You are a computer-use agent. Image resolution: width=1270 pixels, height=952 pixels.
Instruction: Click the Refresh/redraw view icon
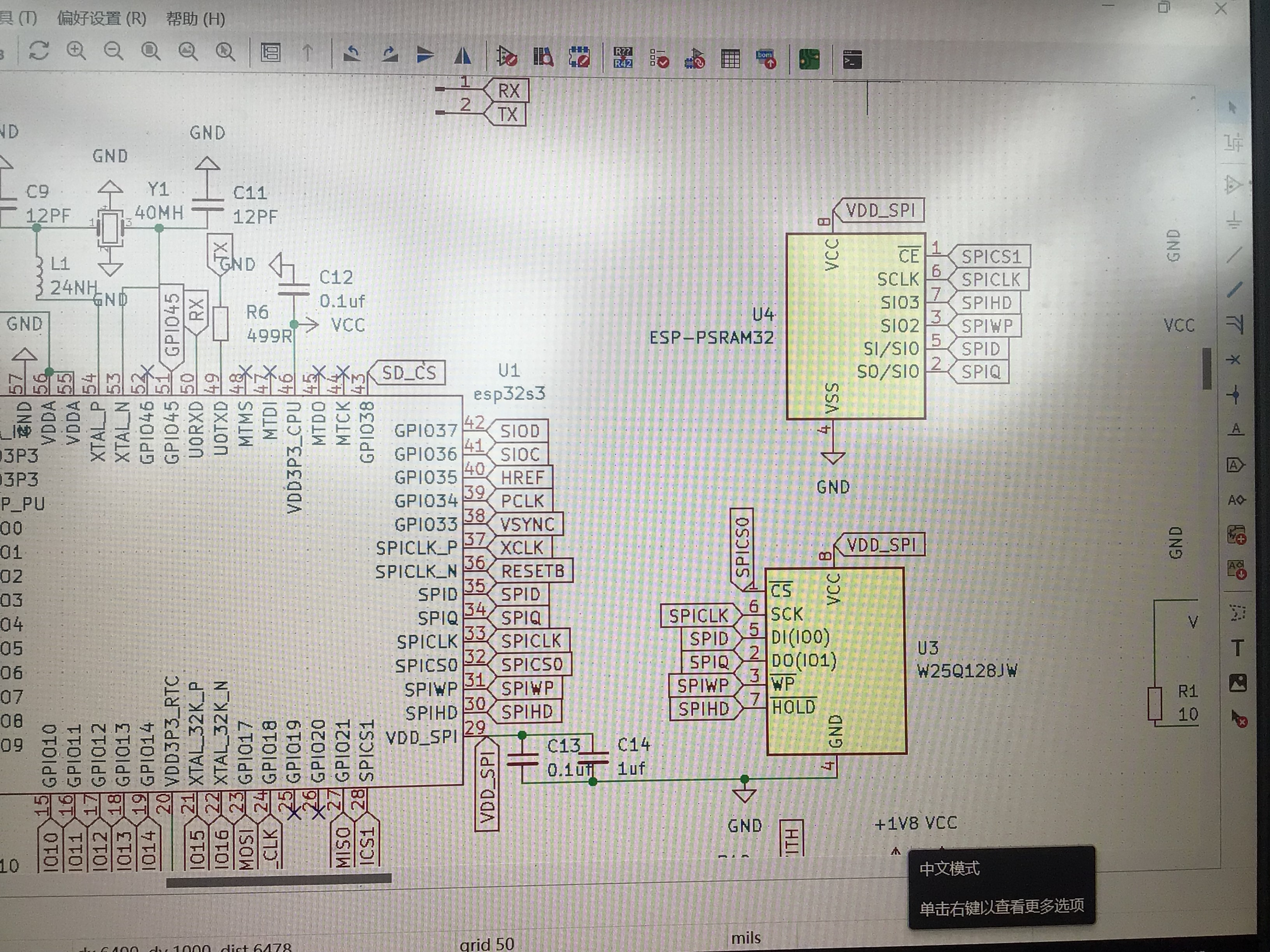(39, 52)
